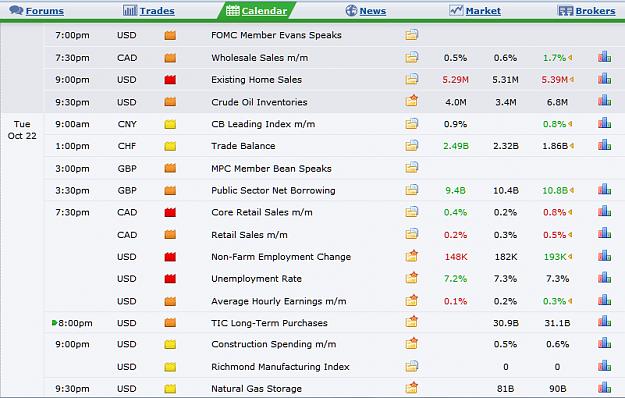Show chart for Non-Farm Employment Change

(x=604, y=256)
